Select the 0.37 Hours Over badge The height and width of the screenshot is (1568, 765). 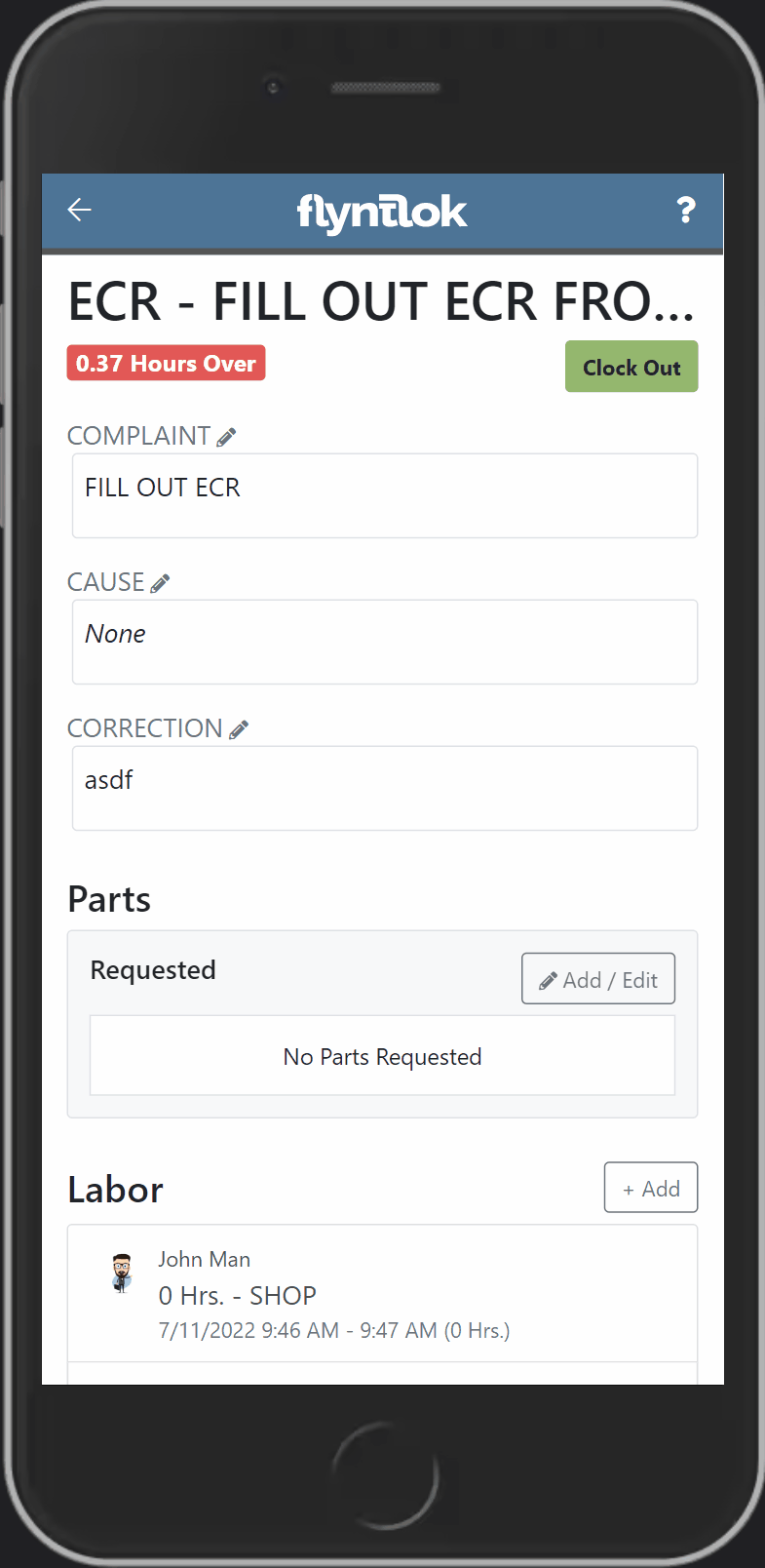(x=166, y=362)
